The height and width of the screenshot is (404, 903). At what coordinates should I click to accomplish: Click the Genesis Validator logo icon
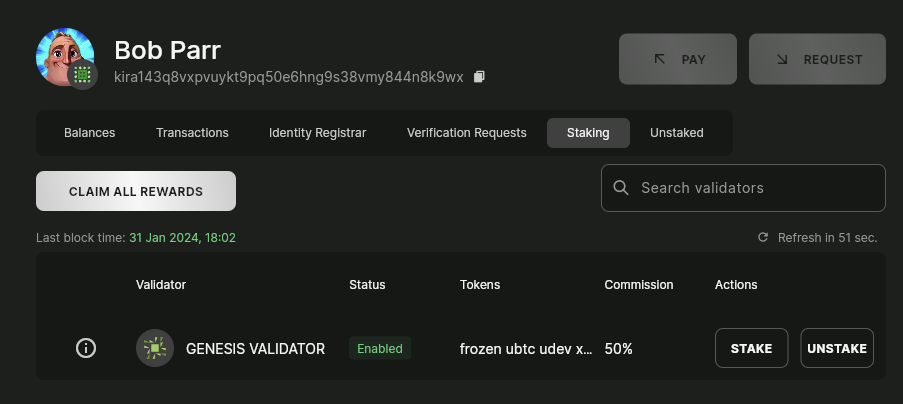pos(154,348)
